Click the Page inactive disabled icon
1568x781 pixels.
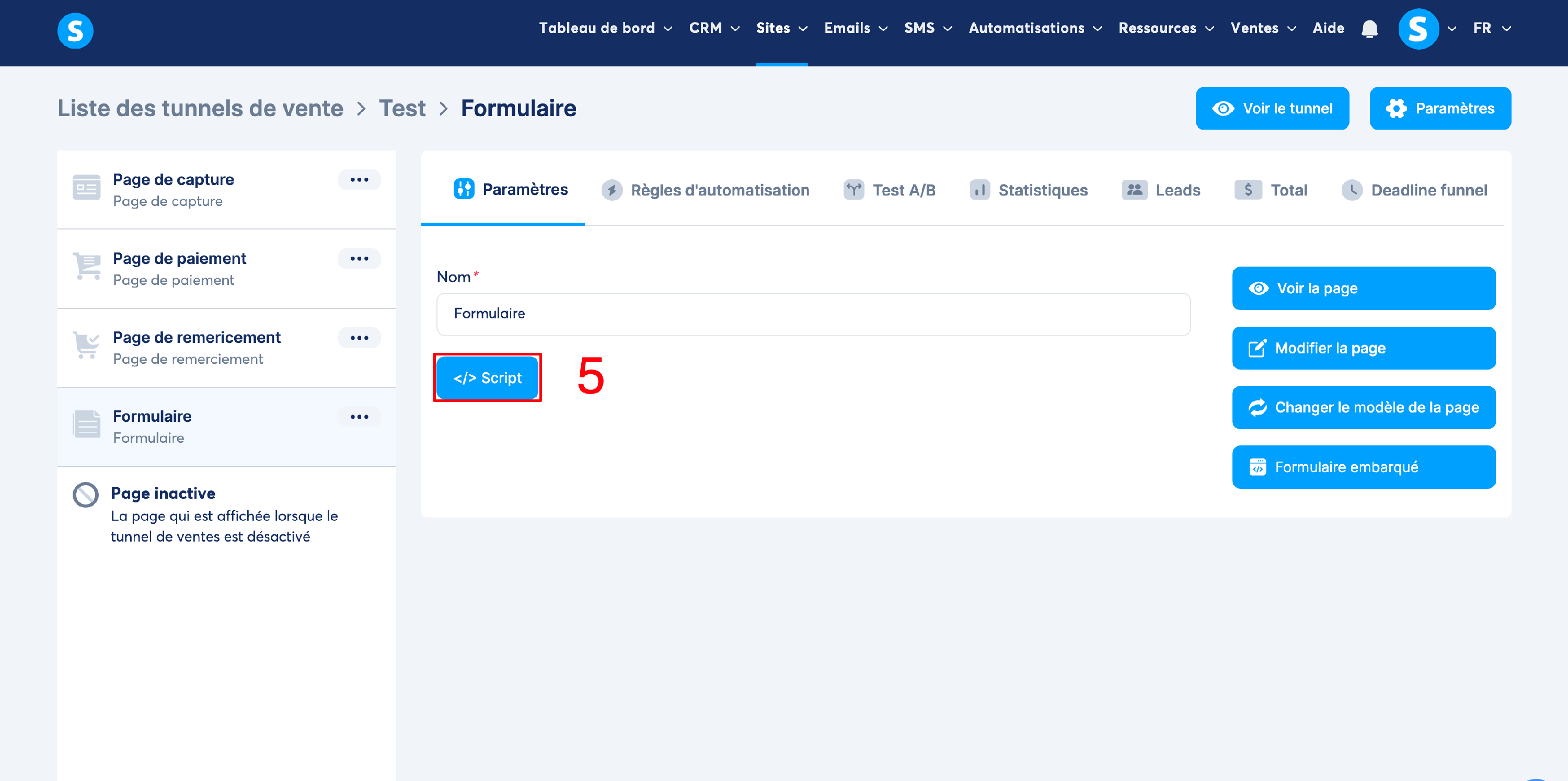[x=85, y=495]
